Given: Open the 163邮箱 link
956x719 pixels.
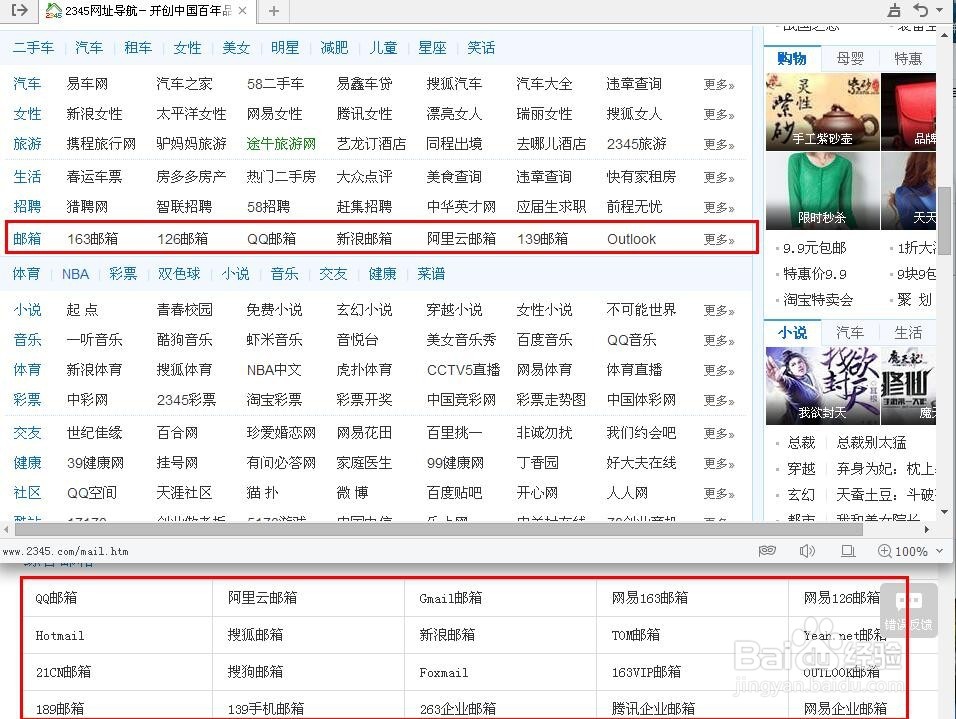Looking at the screenshot, I should point(93,239).
